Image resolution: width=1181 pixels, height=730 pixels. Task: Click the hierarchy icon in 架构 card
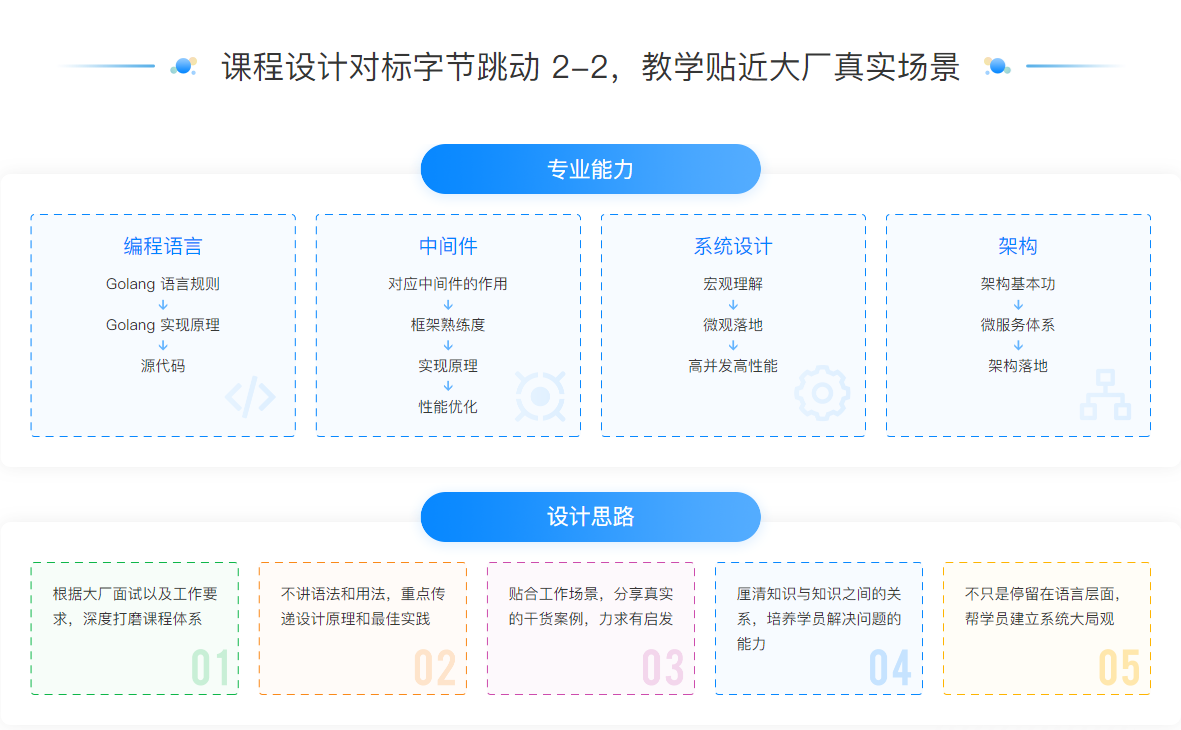tap(1105, 394)
